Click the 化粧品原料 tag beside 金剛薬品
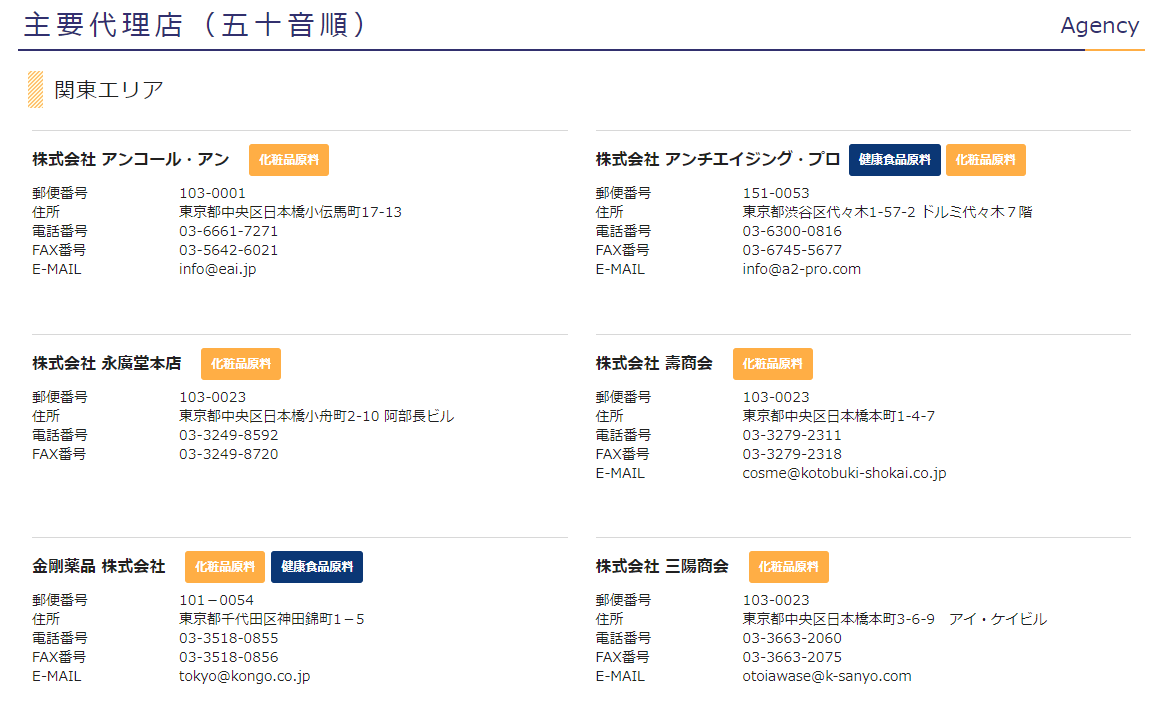Image resolution: width=1160 pixels, height=712 pixels. click(x=225, y=567)
